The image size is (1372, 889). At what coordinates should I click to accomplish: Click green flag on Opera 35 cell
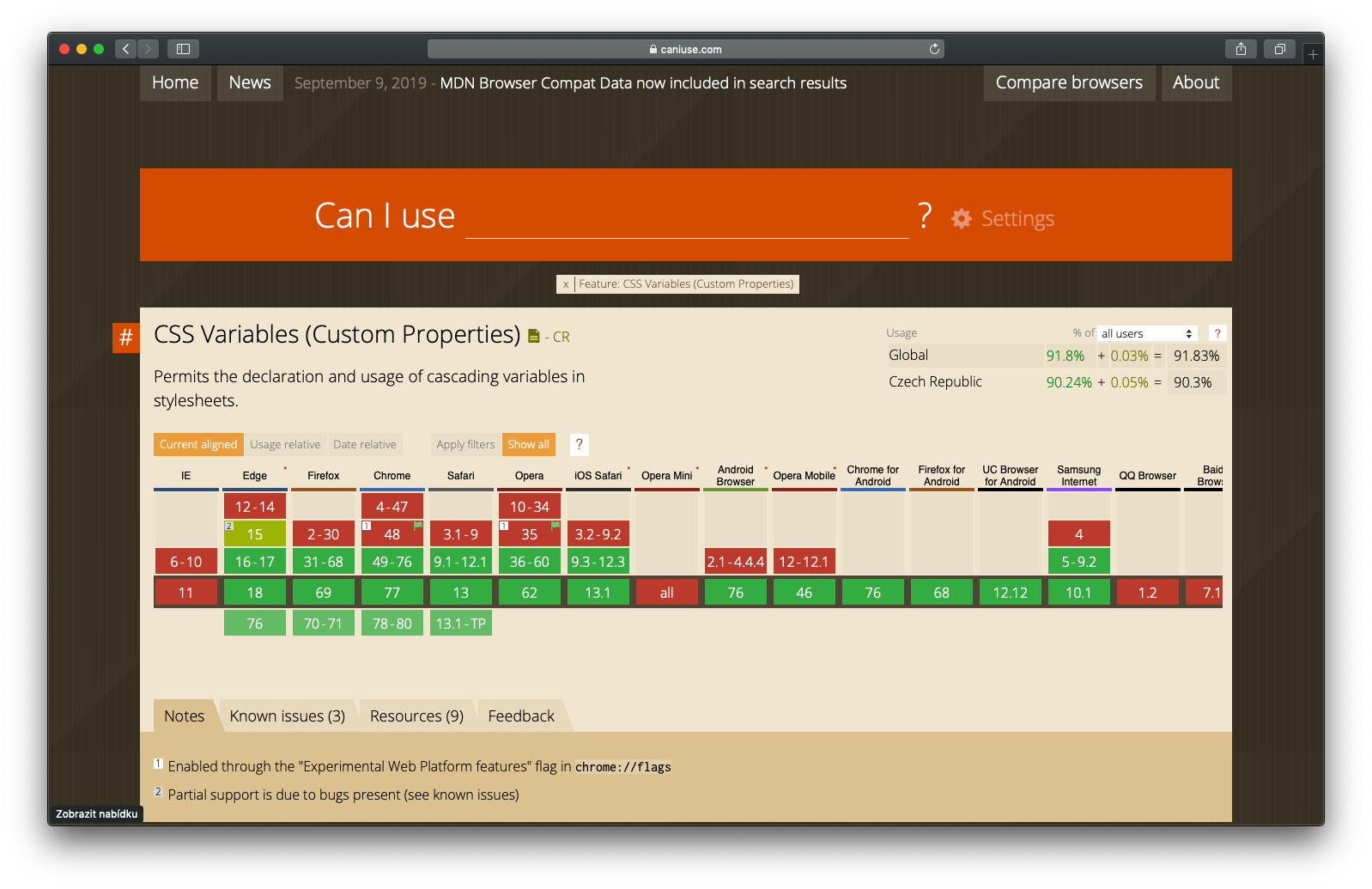[555, 526]
